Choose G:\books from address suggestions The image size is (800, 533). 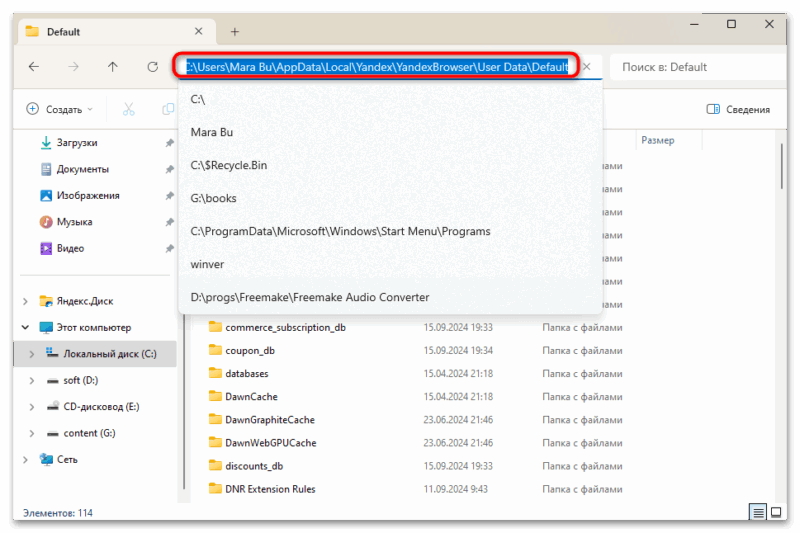point(390,198)
